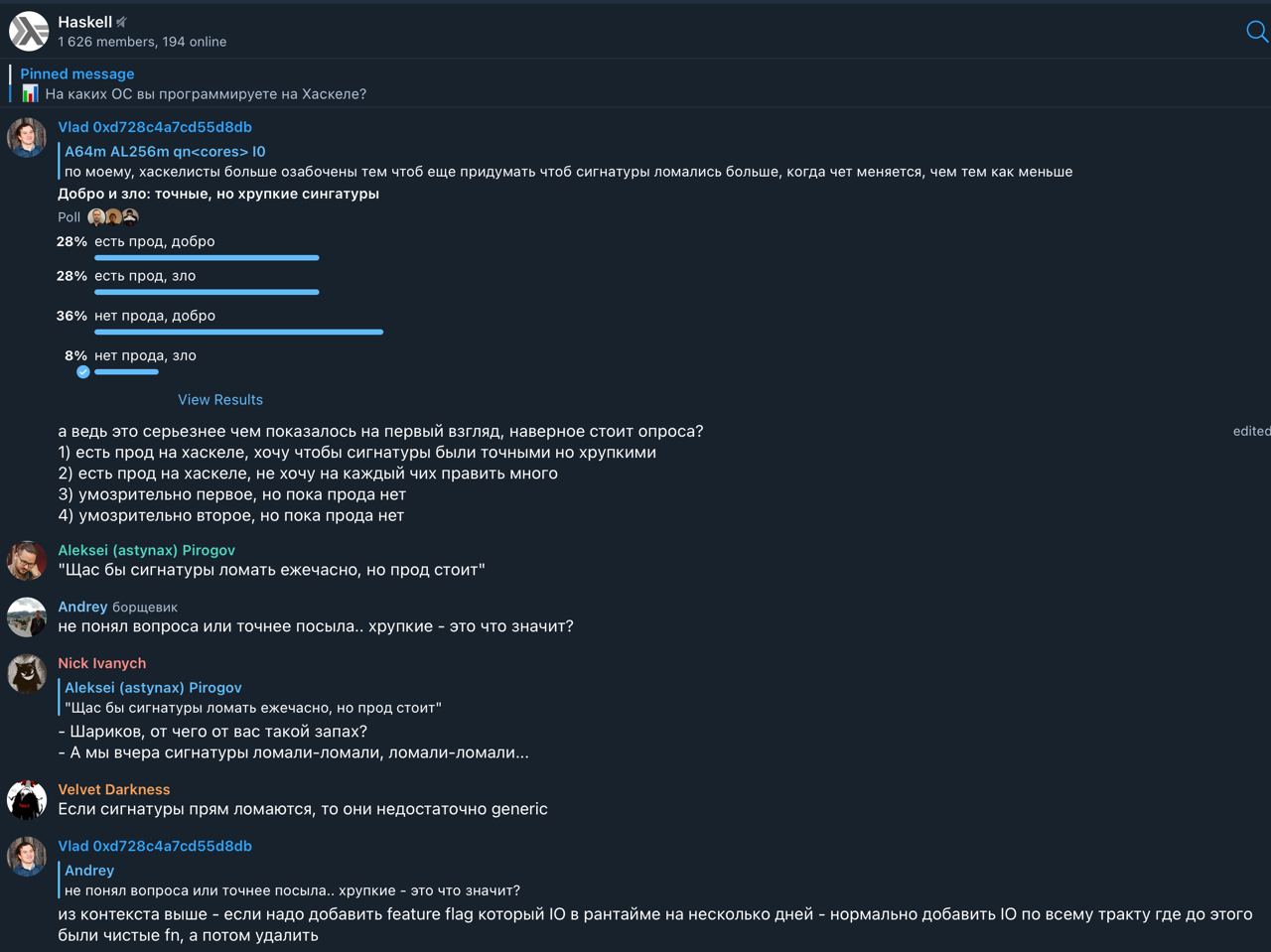Click the chosen-vote checkmark under 8%
The width and height of the screenshot is (1271, 952).
[83, 372]
